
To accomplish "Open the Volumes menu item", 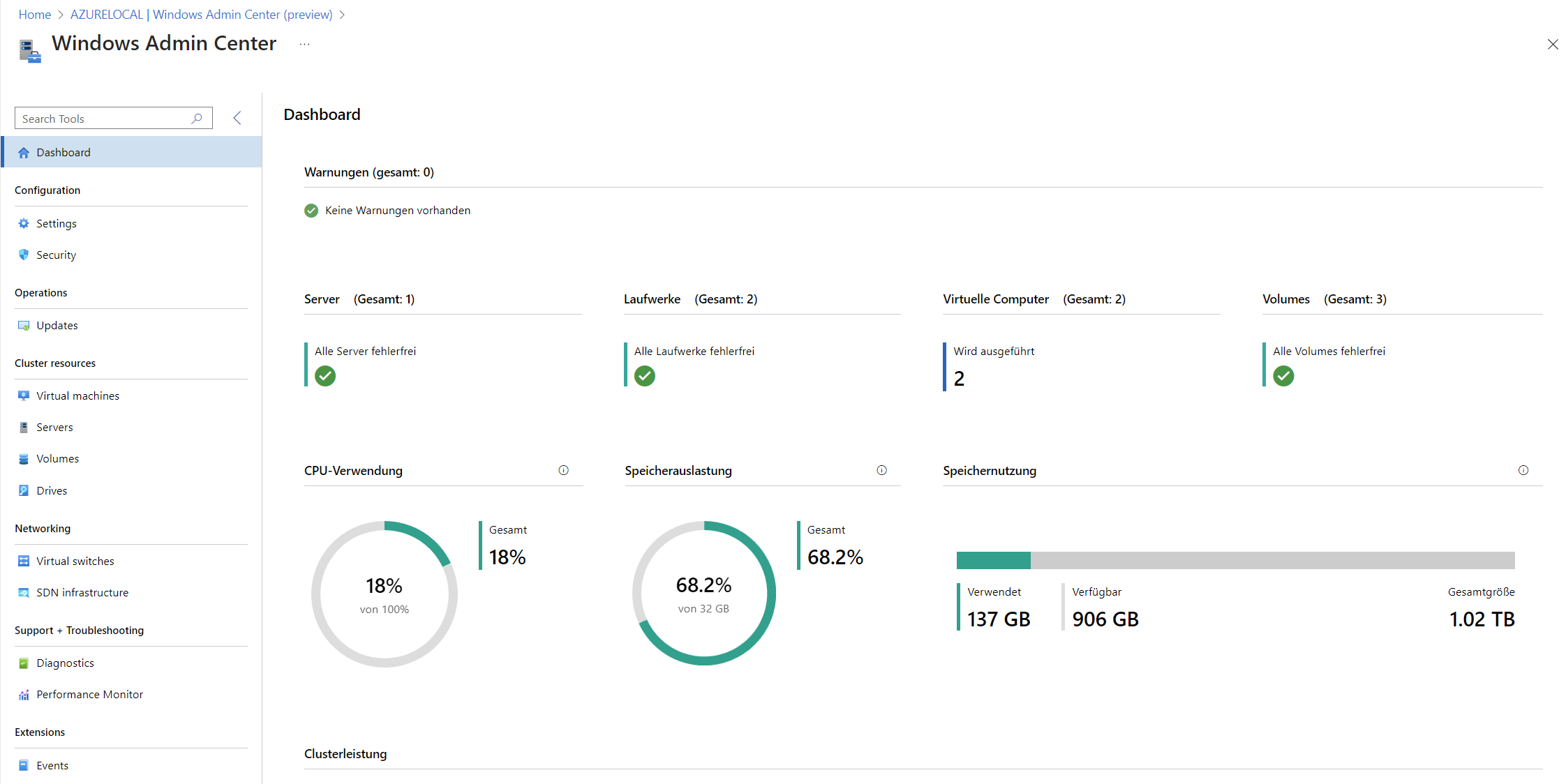I will click(x=132, y=459).
